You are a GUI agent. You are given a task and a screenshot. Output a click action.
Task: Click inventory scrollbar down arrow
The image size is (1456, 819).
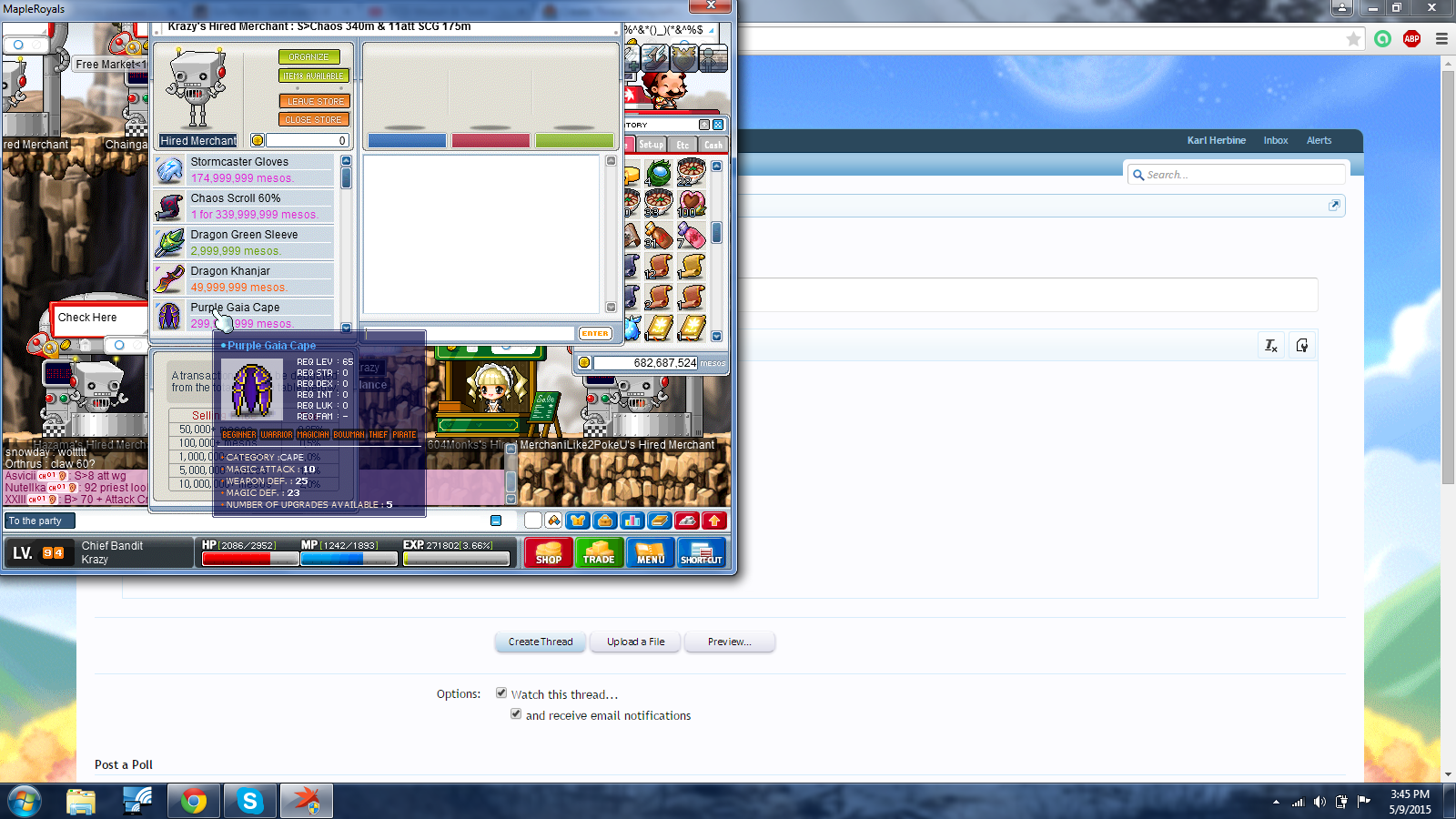[x=717, y=336]
